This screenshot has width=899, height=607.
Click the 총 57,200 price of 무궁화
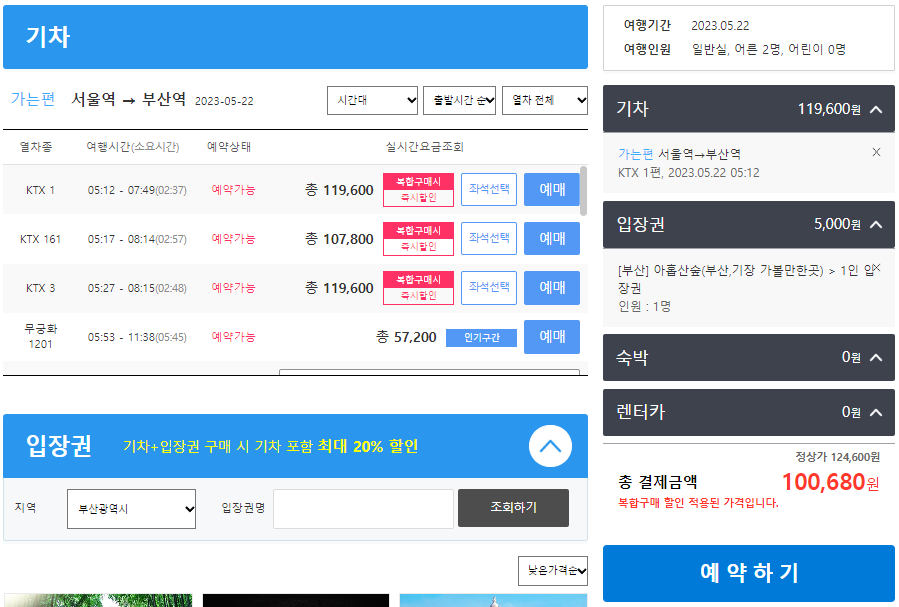pos(406,337)
